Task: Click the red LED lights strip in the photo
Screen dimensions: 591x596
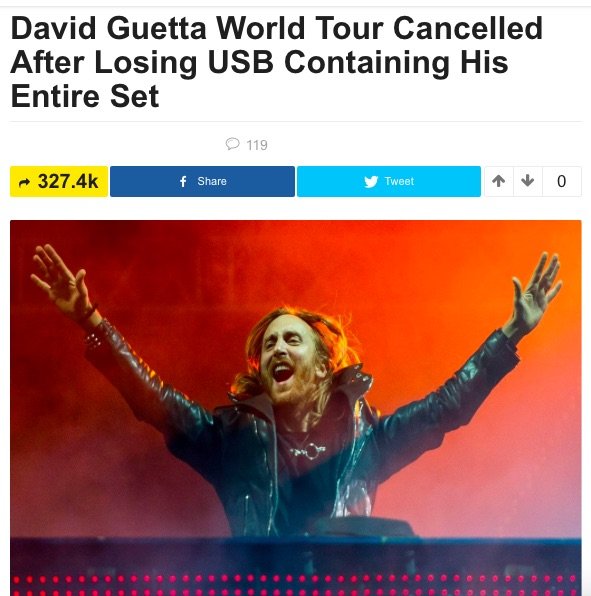Action: click(296, 585)
